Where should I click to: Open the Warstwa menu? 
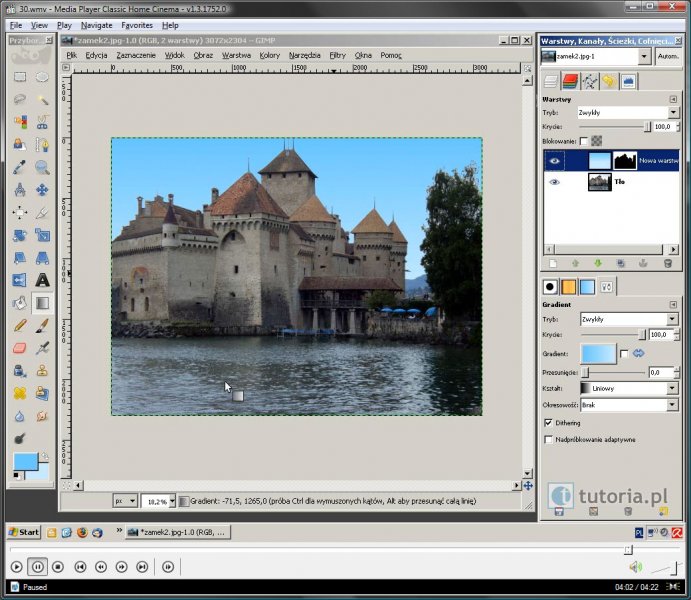(236, 55)
